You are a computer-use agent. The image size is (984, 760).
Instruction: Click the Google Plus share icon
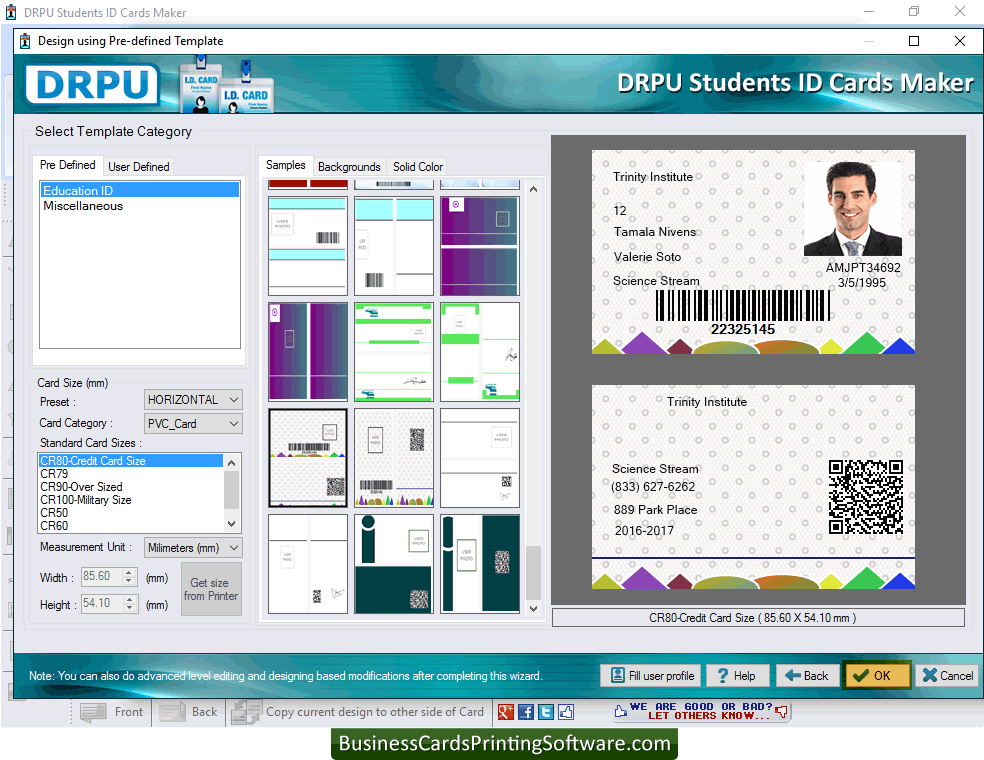click(x=506, y=712)
